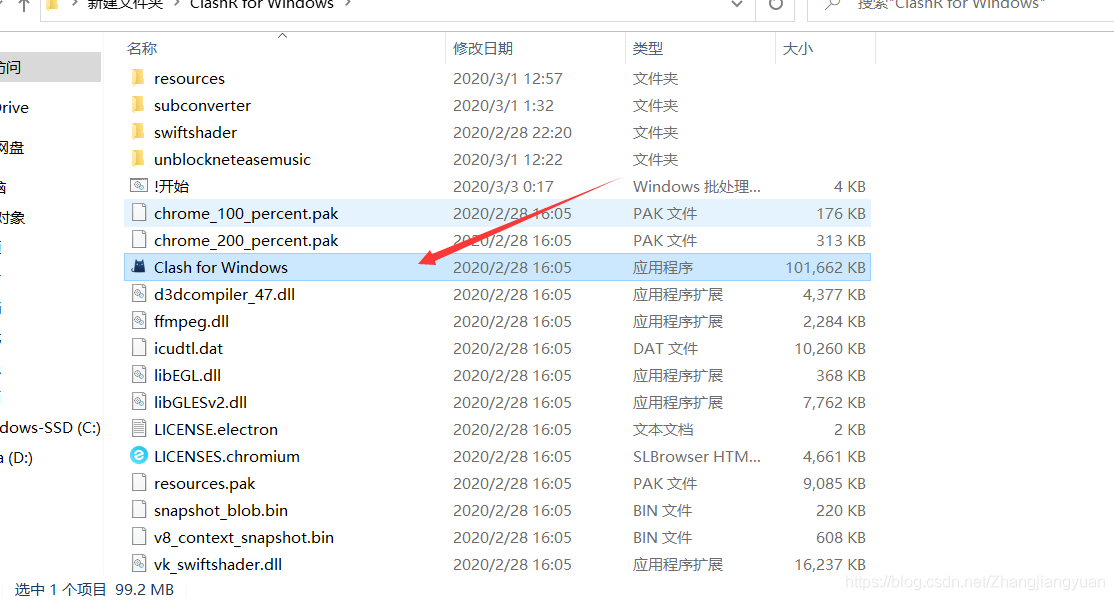Click the Clash for Windows cat icon
Viewport: 1114px width, 600px height.
(x=139, y=267)
